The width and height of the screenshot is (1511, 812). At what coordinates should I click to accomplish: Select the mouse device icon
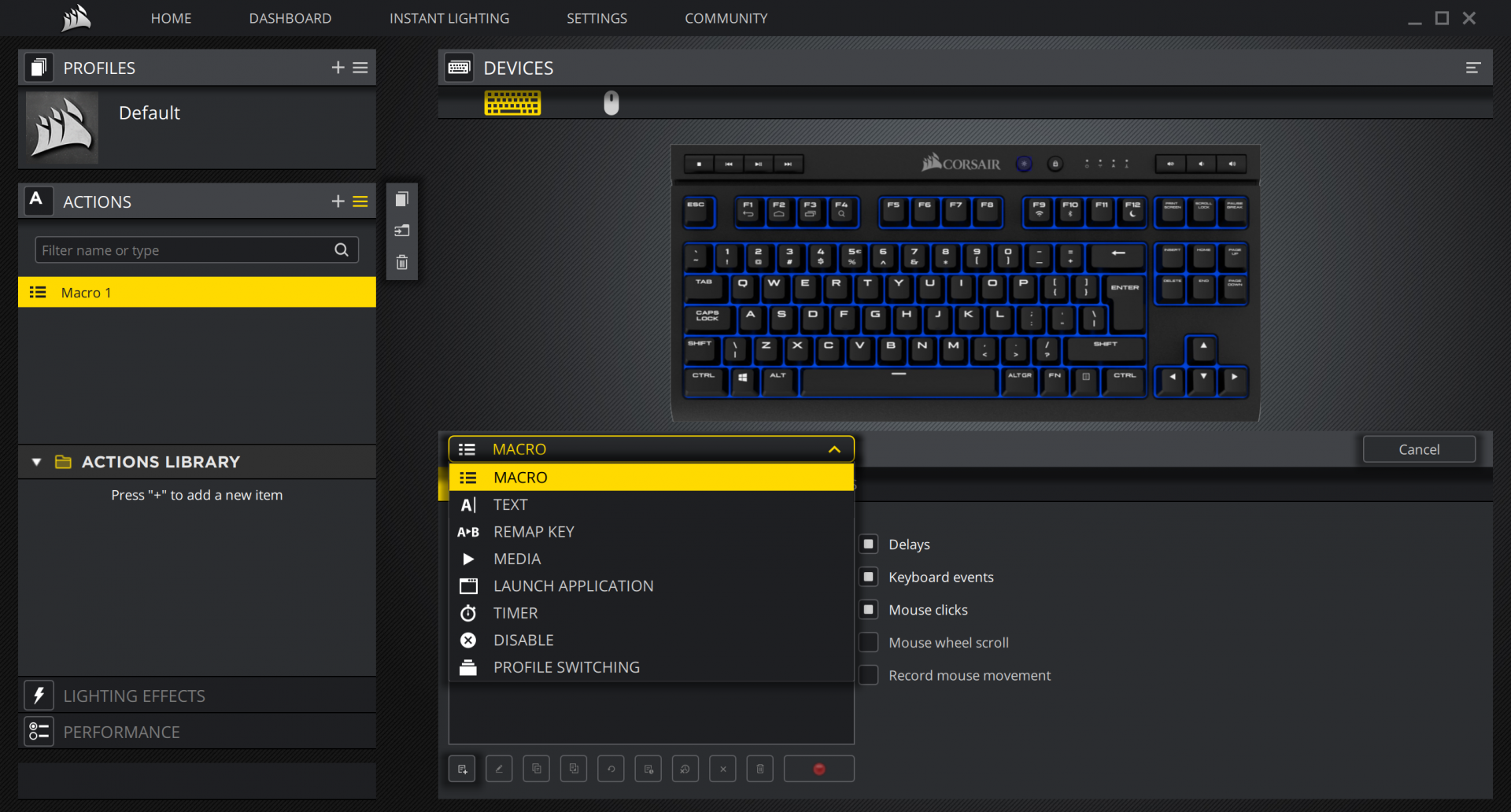pyautogui.click(x=611, y=103)
